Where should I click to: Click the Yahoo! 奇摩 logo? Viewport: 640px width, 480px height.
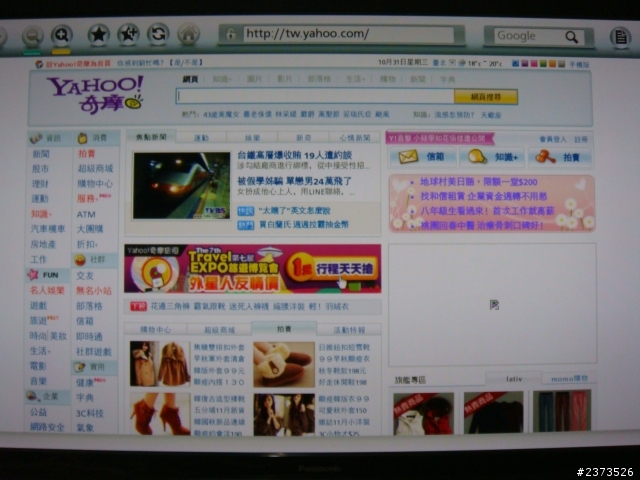(96, 94)
